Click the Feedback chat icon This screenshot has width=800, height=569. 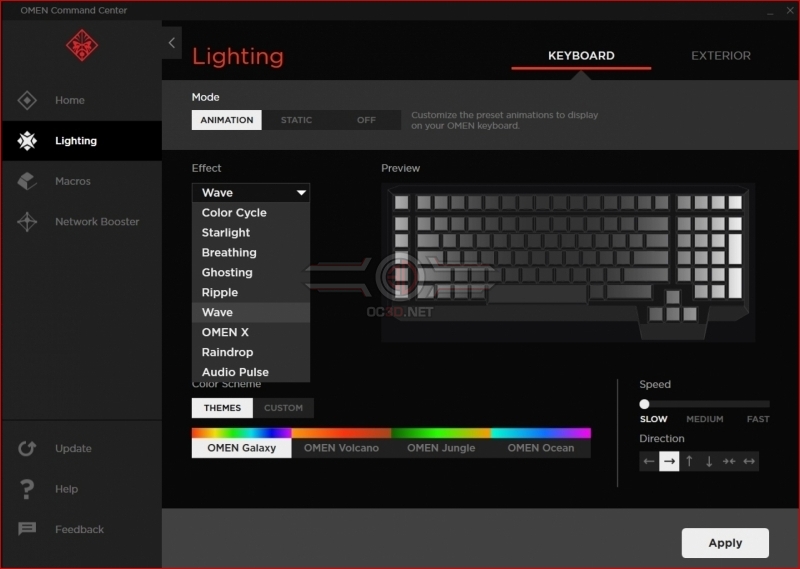(27, 529)
